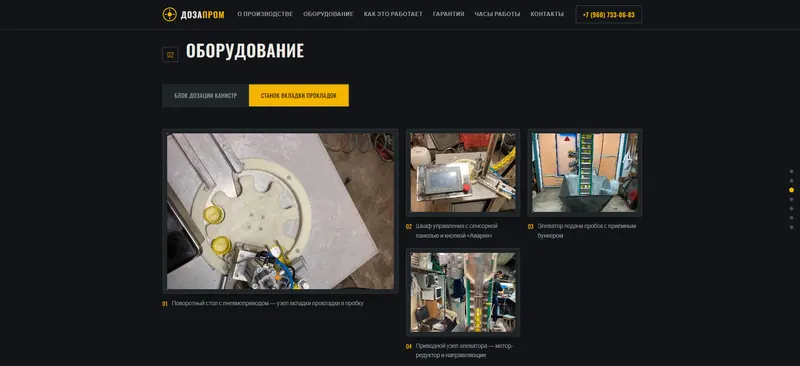Click caption «Приводной узел элеватора»
Viewport: 800px width, 366px height.
pyautogui.click(x=465, y=351)
